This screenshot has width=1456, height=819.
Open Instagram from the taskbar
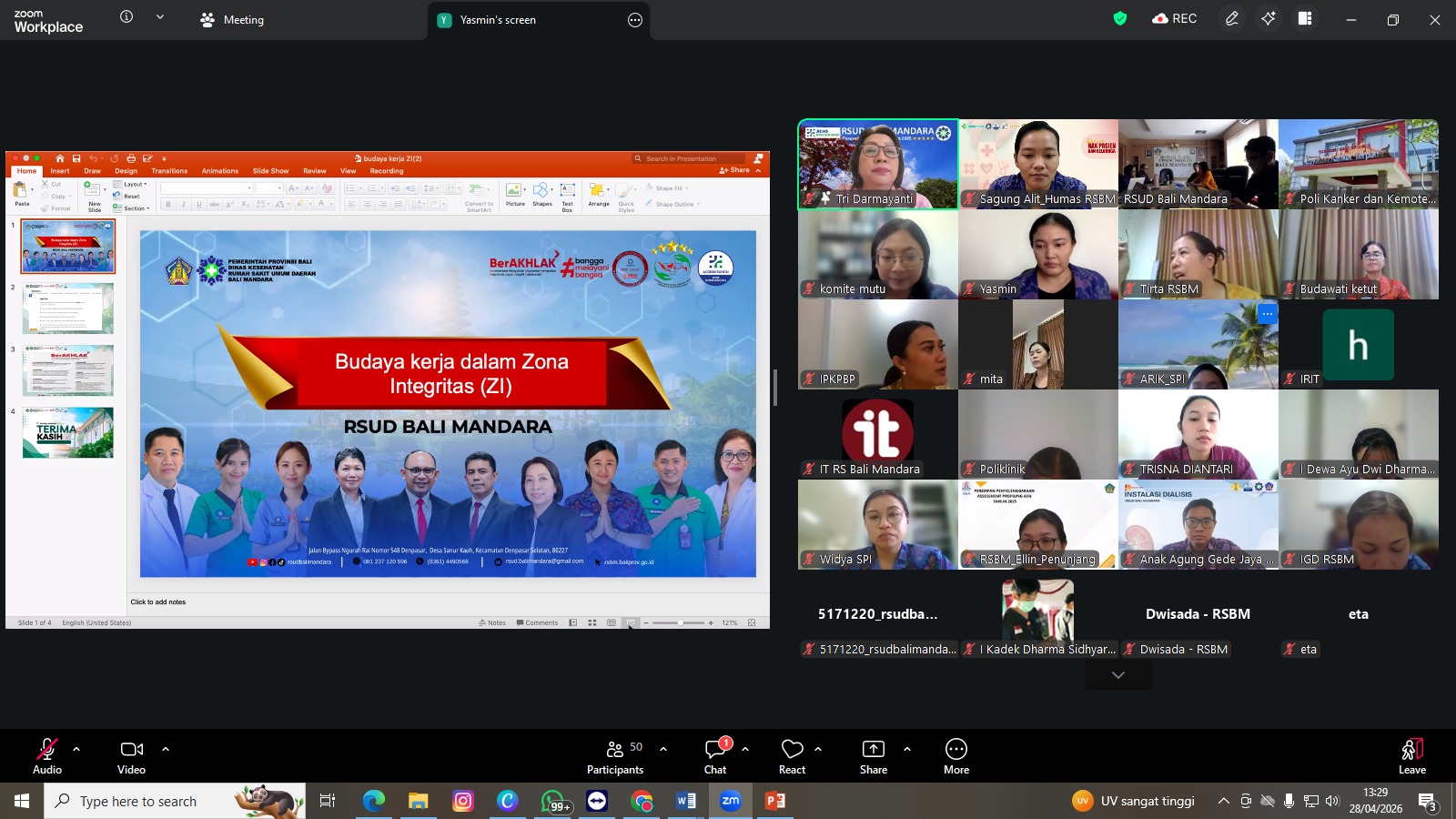pyautogui.click(x=463, y=801)
